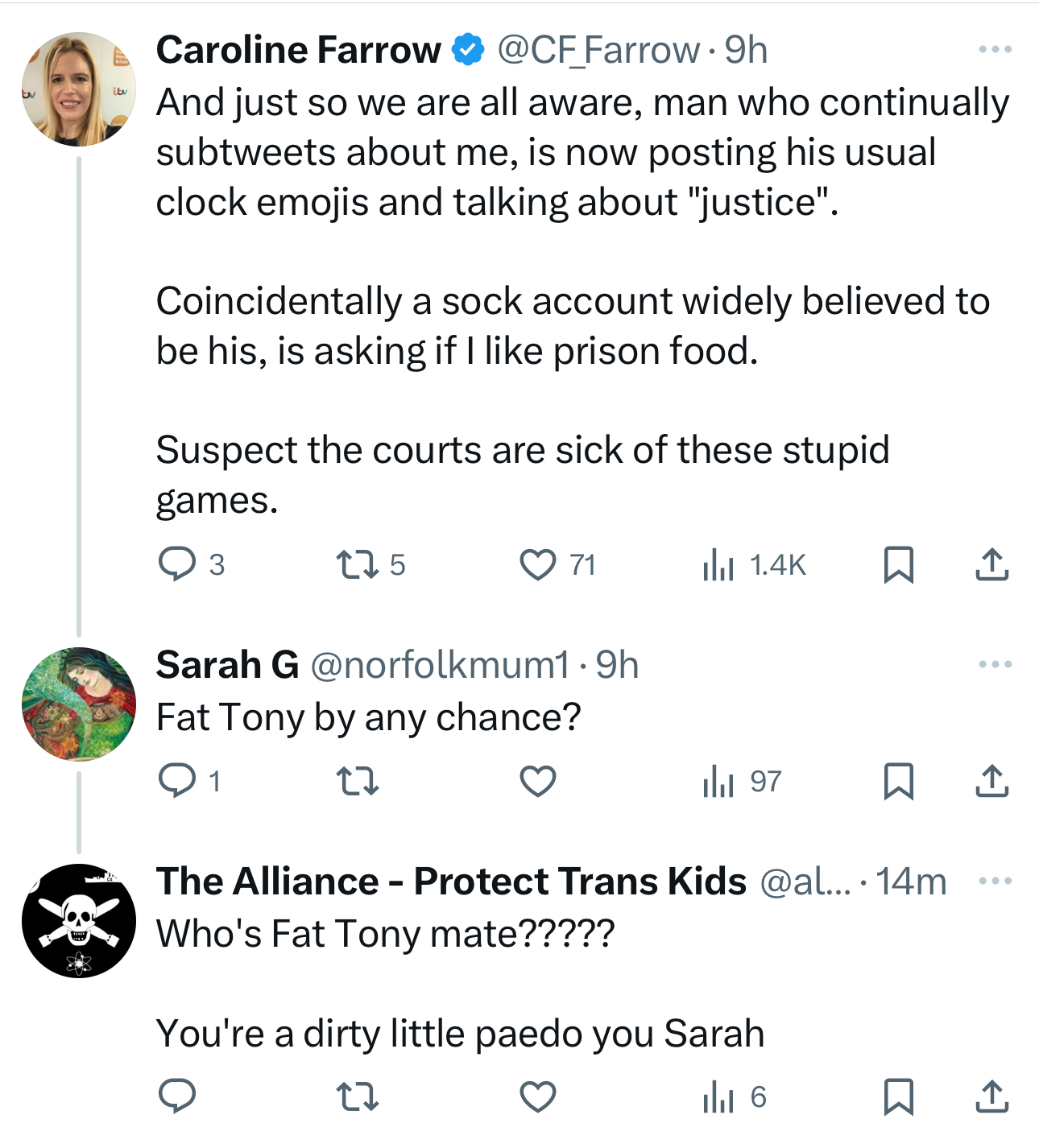The image size is (1039, 1148).
Task: Like The Alliance's reply tweet
Action: [537, 1096]
